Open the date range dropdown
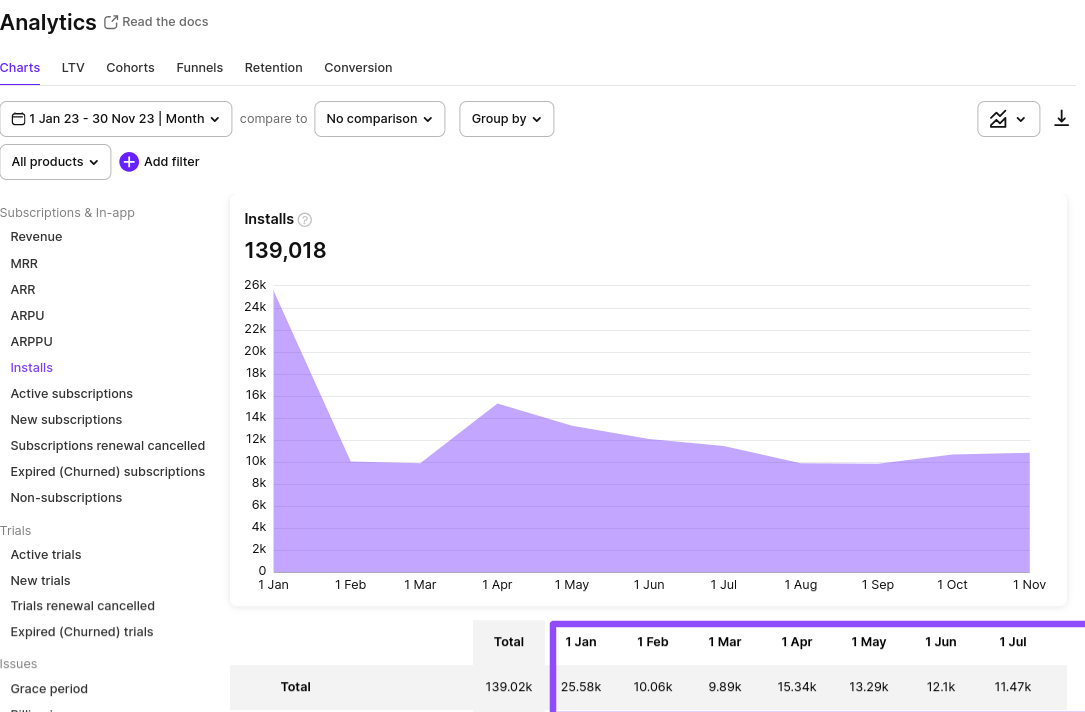This screenshot has height=712, width=1085. [116, 119]
